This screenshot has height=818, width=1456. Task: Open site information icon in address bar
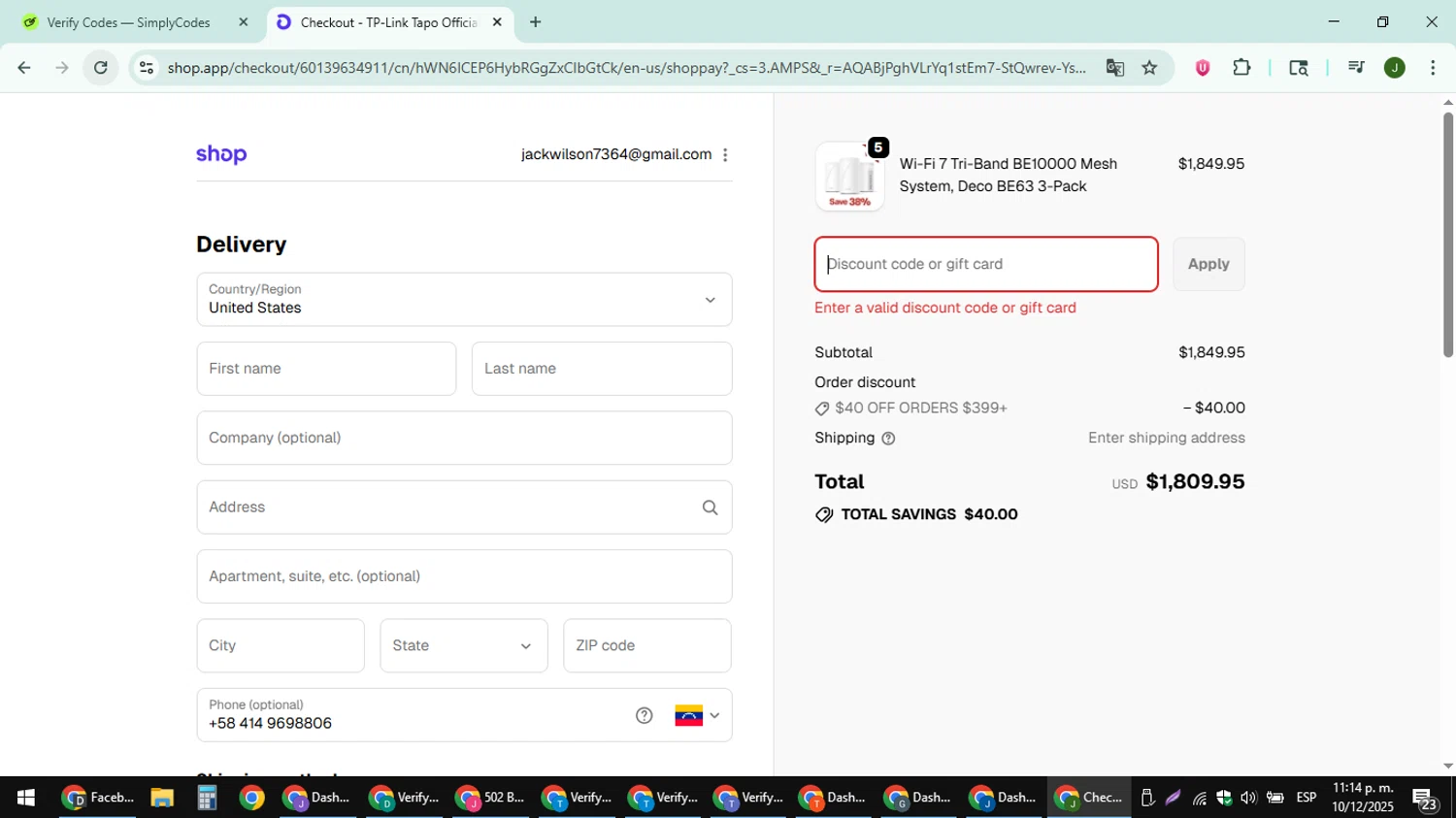tap(147, 68)
